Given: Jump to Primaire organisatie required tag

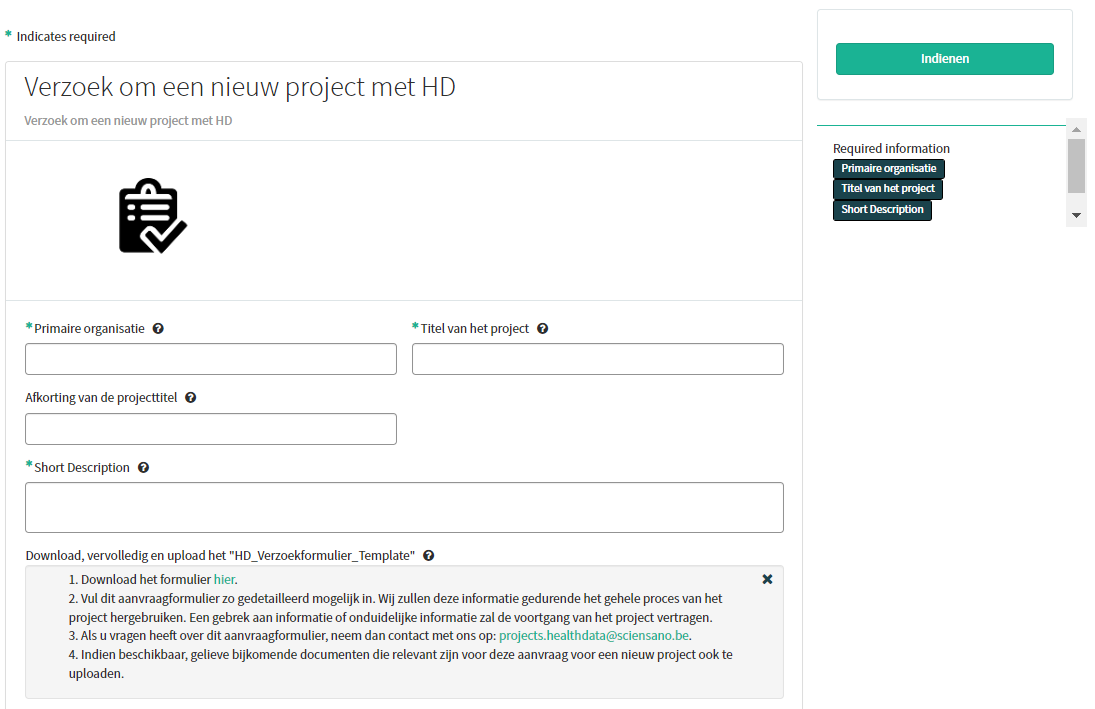Looking at the screenshot, I should pyautogui.click(x=888, y=169).
